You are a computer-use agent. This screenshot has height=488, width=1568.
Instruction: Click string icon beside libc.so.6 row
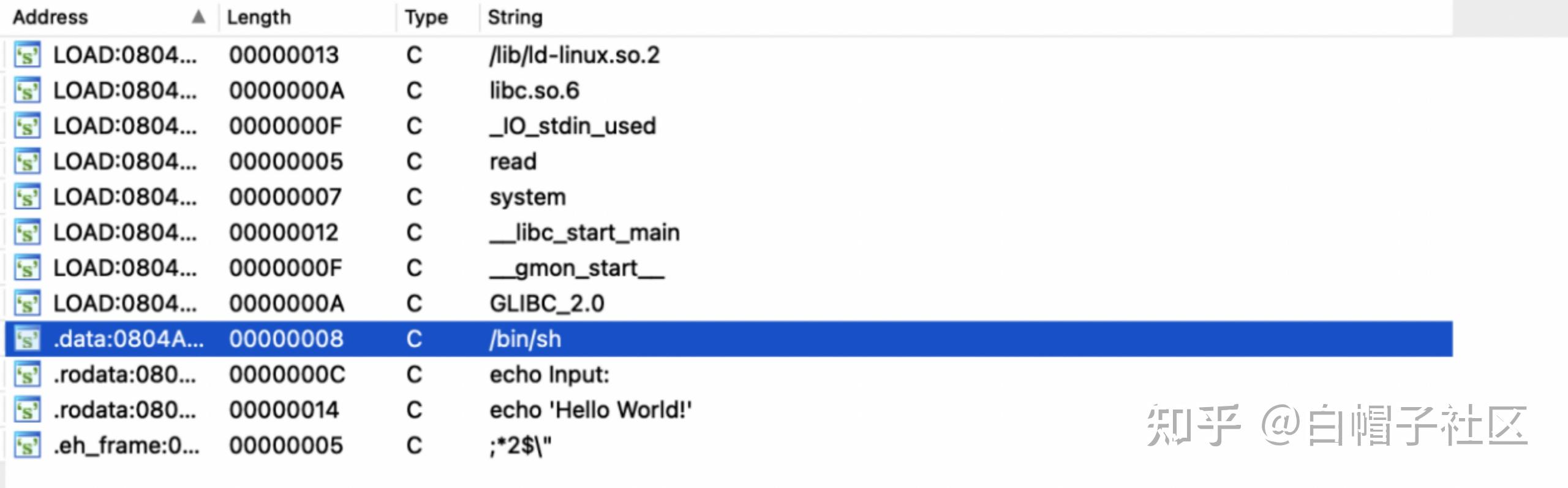[27, 91]
